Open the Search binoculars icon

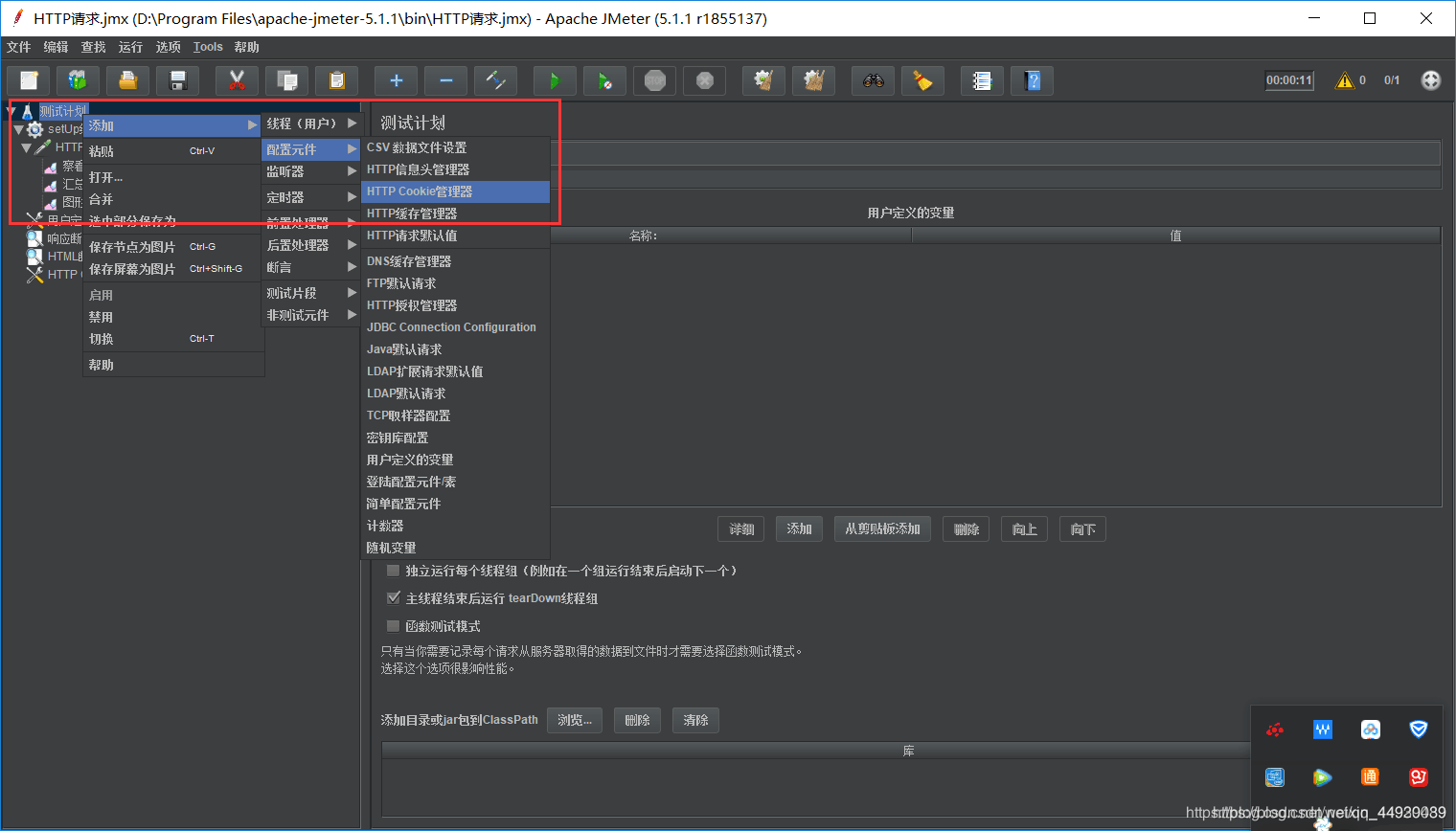[x=875, y=80]
